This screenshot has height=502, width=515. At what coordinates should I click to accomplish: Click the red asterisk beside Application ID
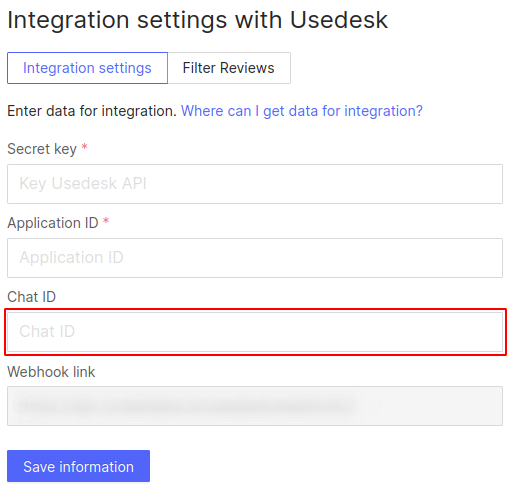106,221
